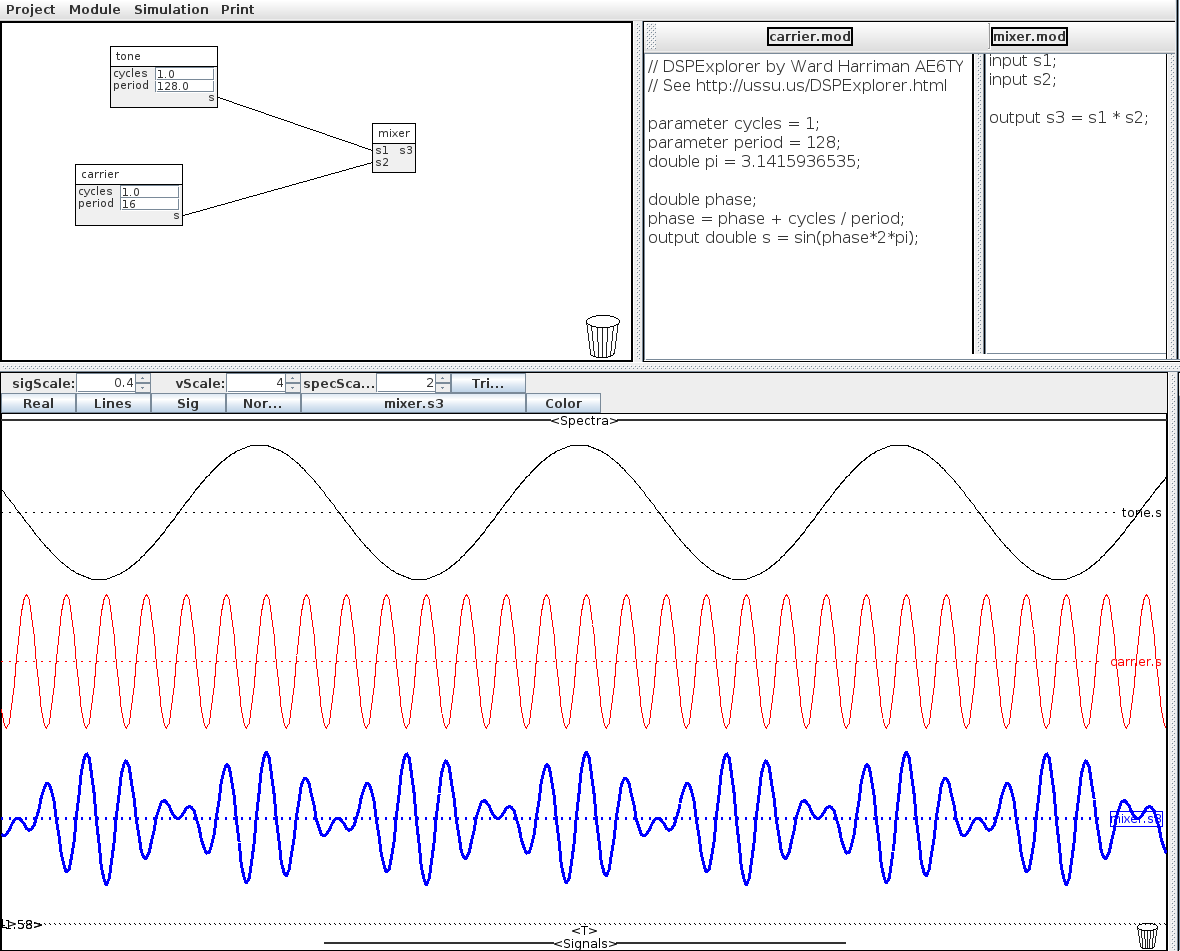Open the Project menu
The image size is (1180, 951).
pos(30,10)
